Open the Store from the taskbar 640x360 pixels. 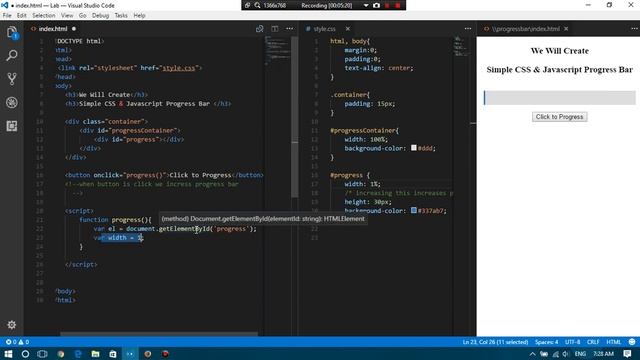pyautogui.click(x=113, y=354)
